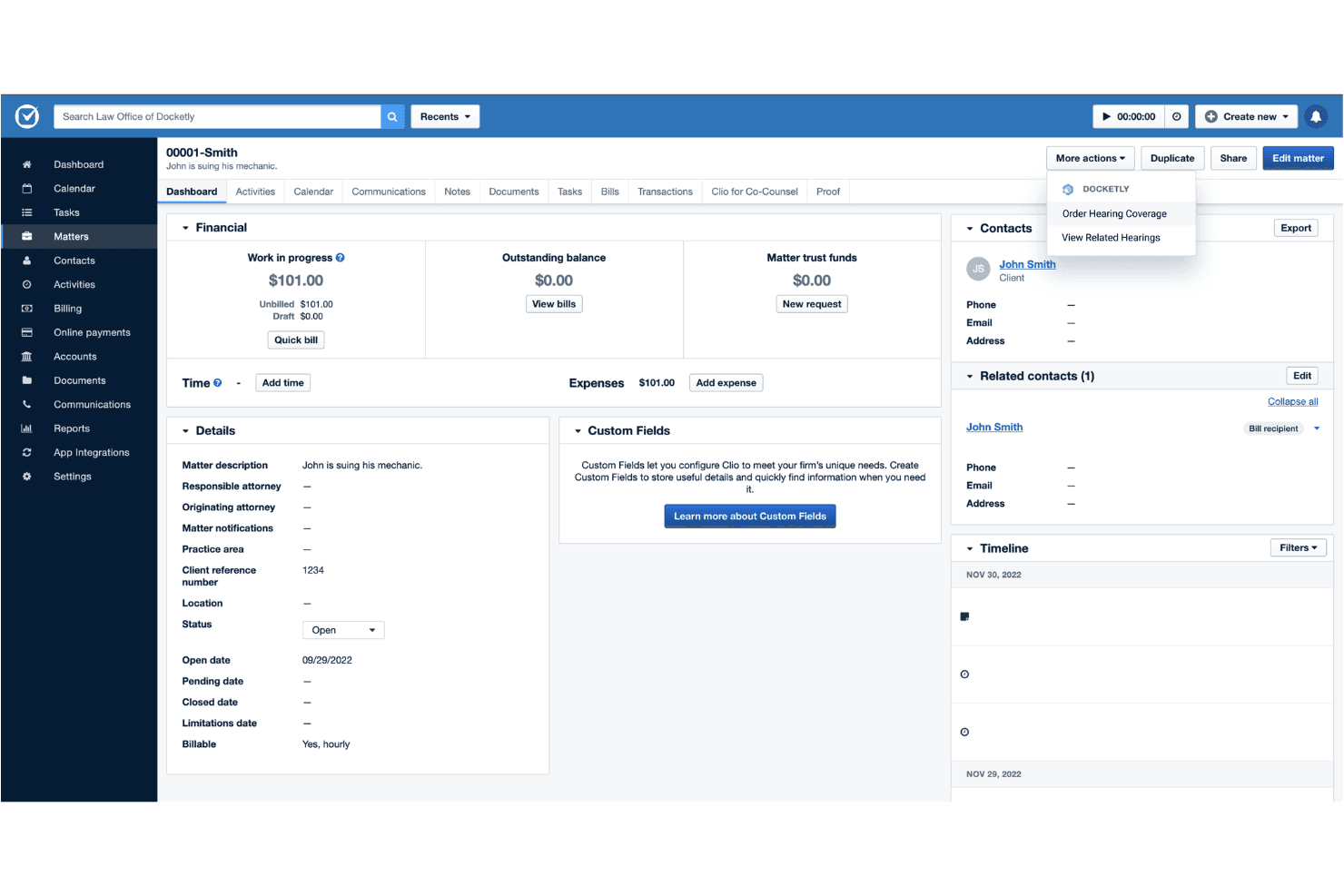Click the Quick bill button
Image resolution: width=1344 pixels, height=896 pixels.
click(296, 340)
